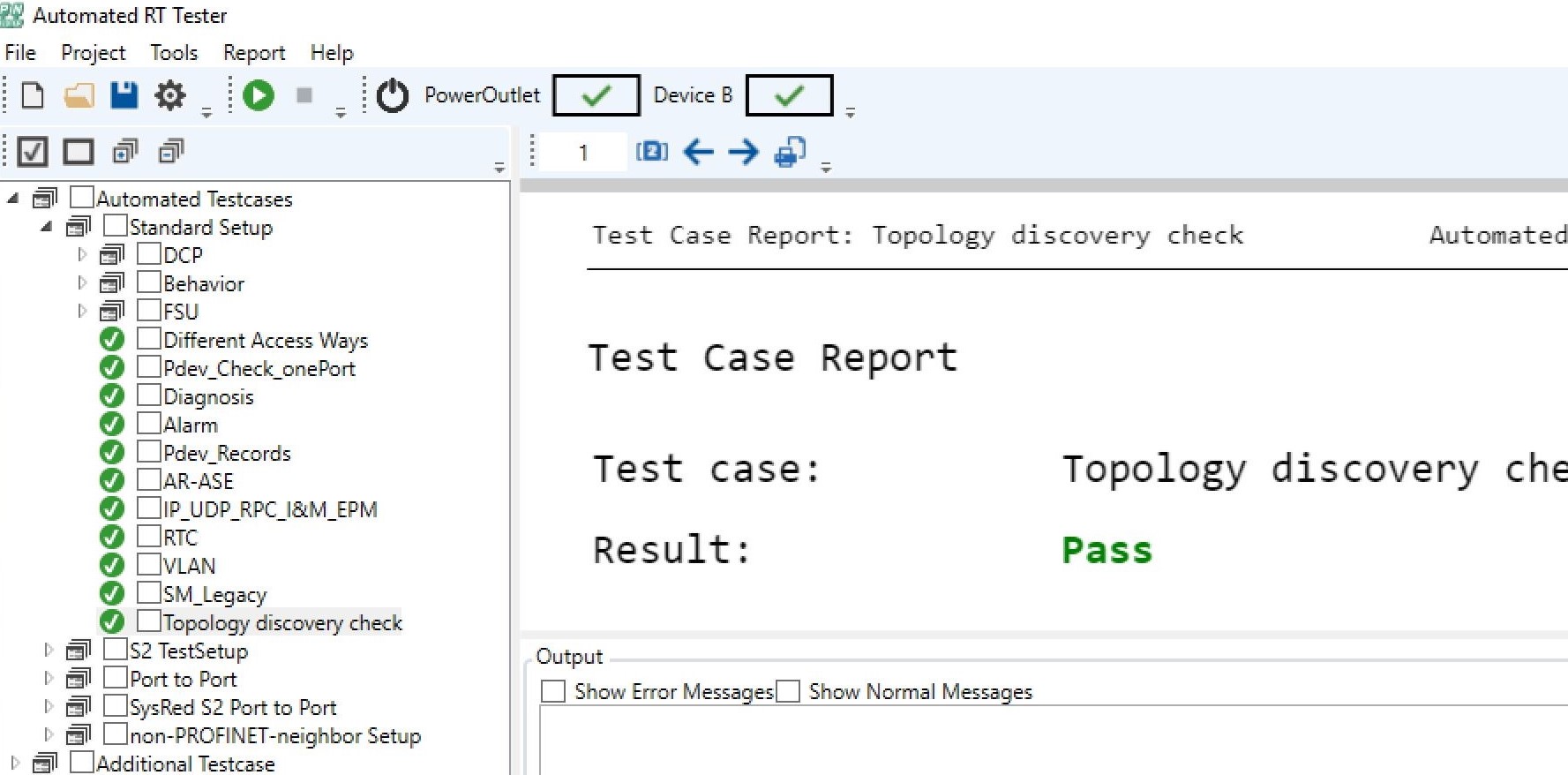This screenshot has width=1568, height=775.
Task: Go to the previous report page arrow
Action: point(698,152)
